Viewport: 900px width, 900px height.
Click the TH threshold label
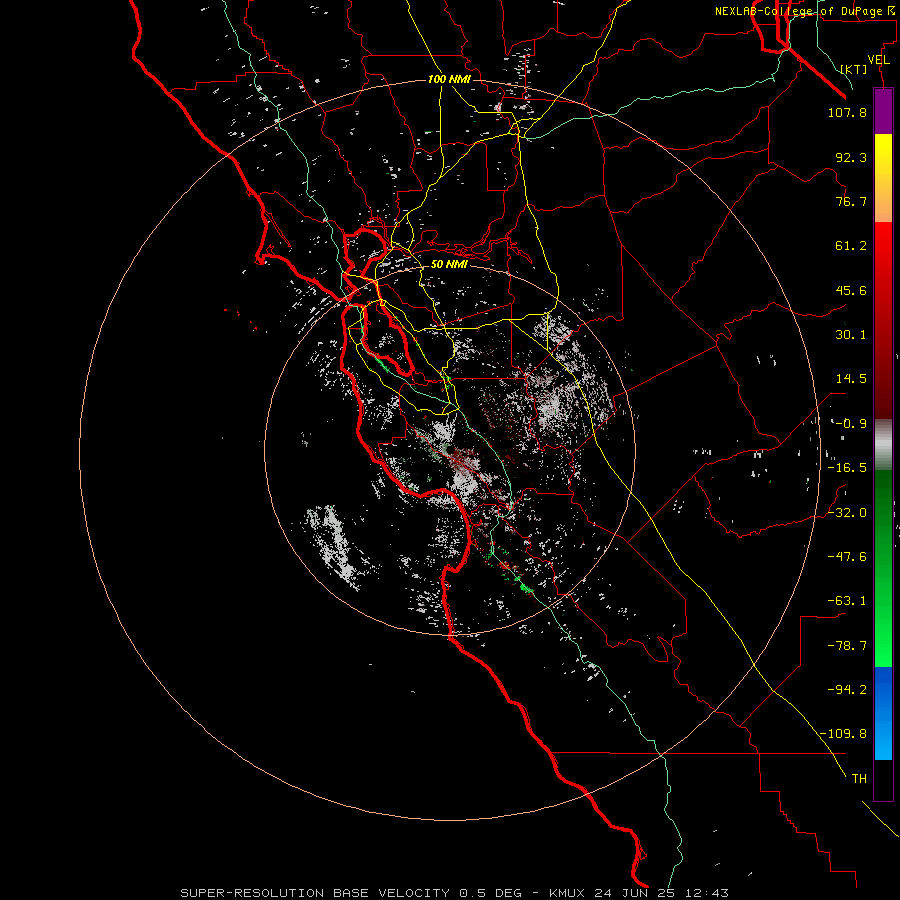[x=859, y=779]
